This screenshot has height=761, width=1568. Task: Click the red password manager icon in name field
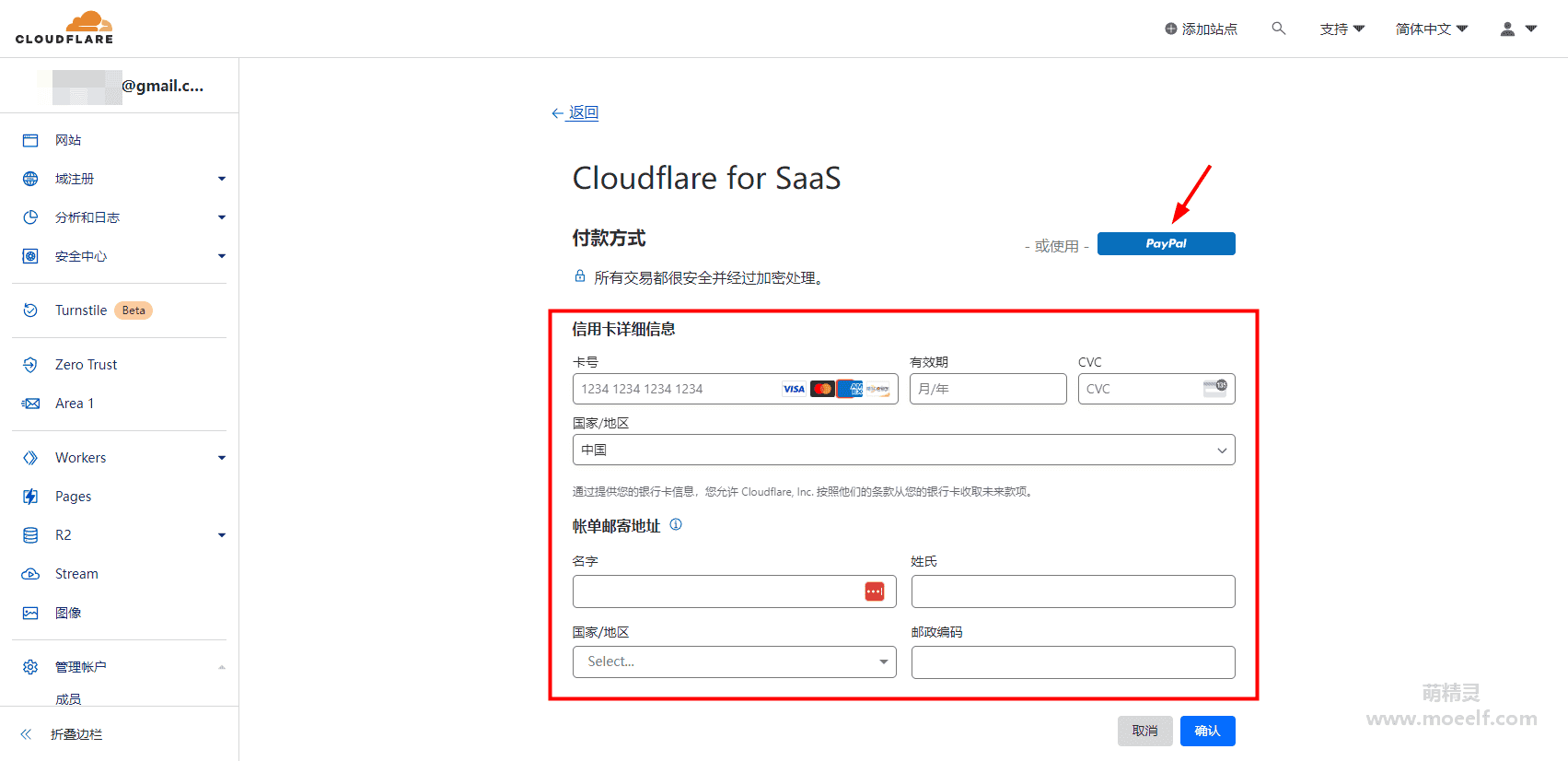click(875, 591)
